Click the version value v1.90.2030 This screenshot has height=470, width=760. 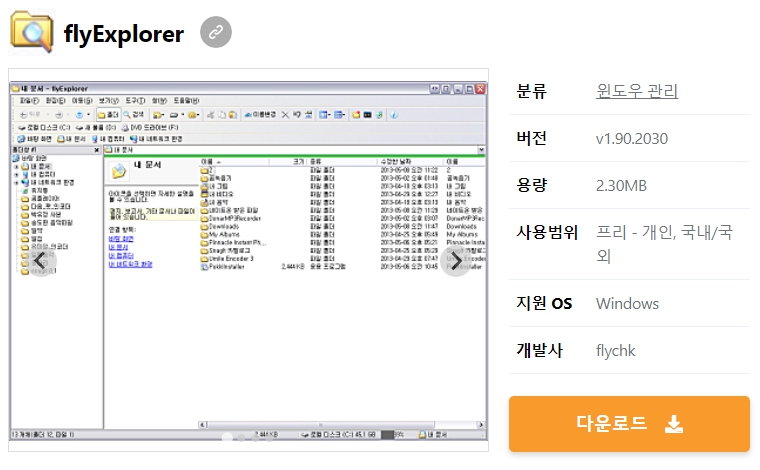pyautogui.click(x=632, y=139)
